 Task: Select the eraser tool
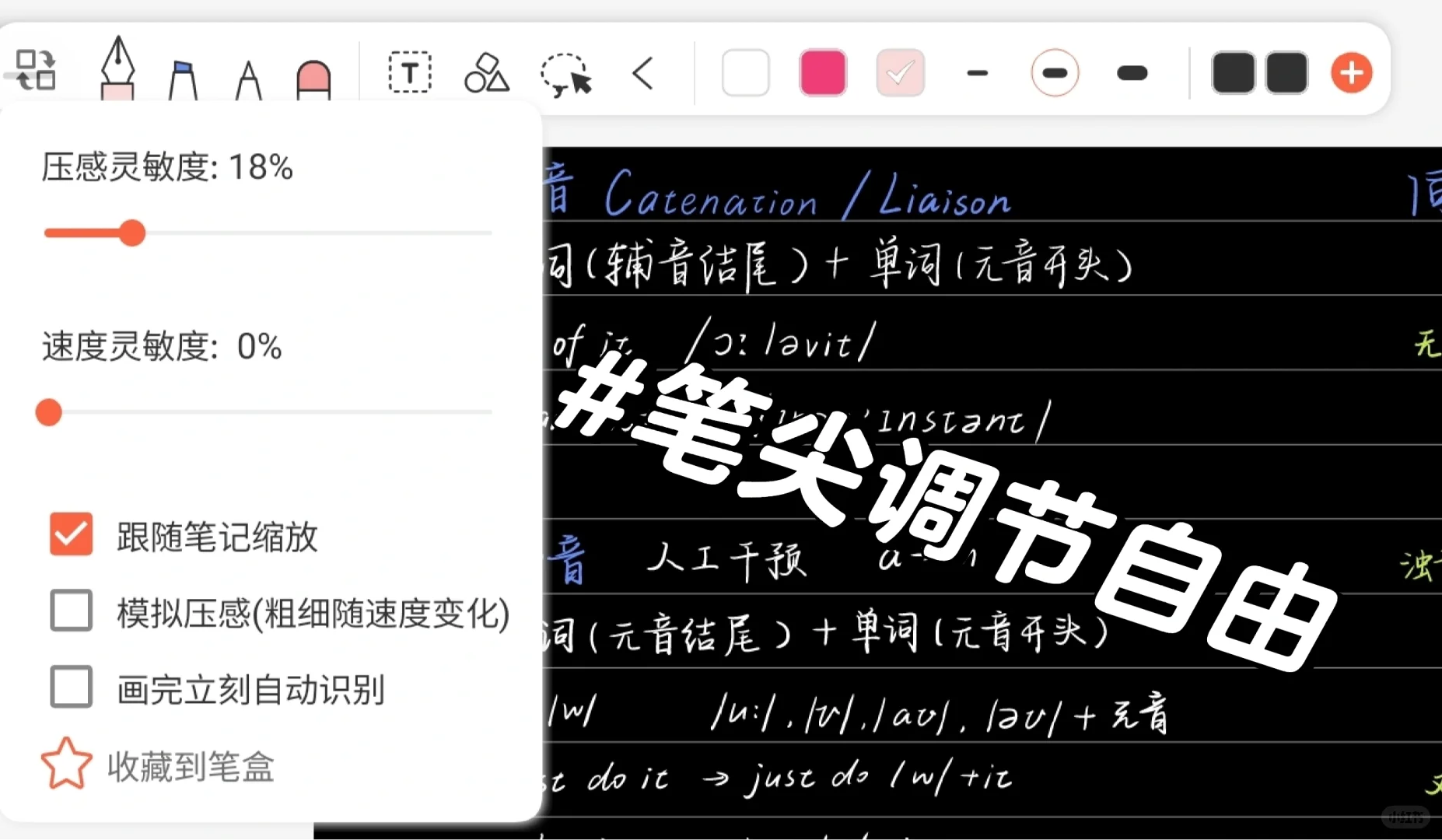pos(313,74)
